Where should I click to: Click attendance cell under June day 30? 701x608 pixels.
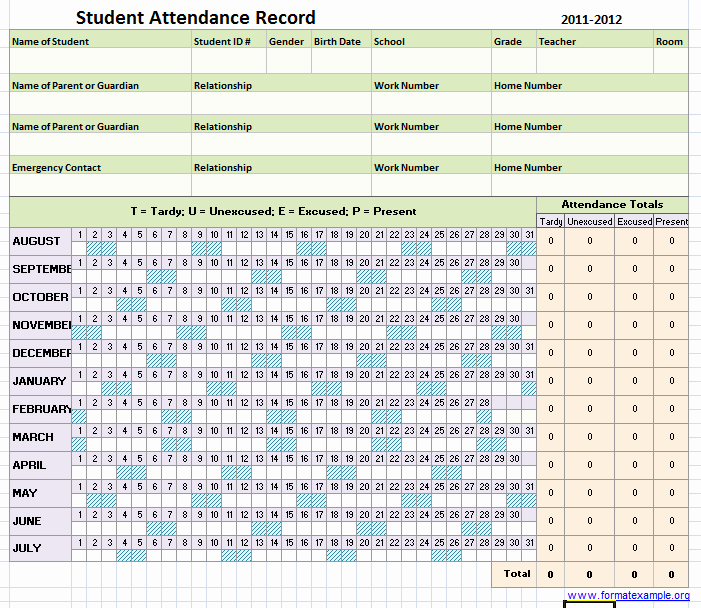click(x=514, y=528)
